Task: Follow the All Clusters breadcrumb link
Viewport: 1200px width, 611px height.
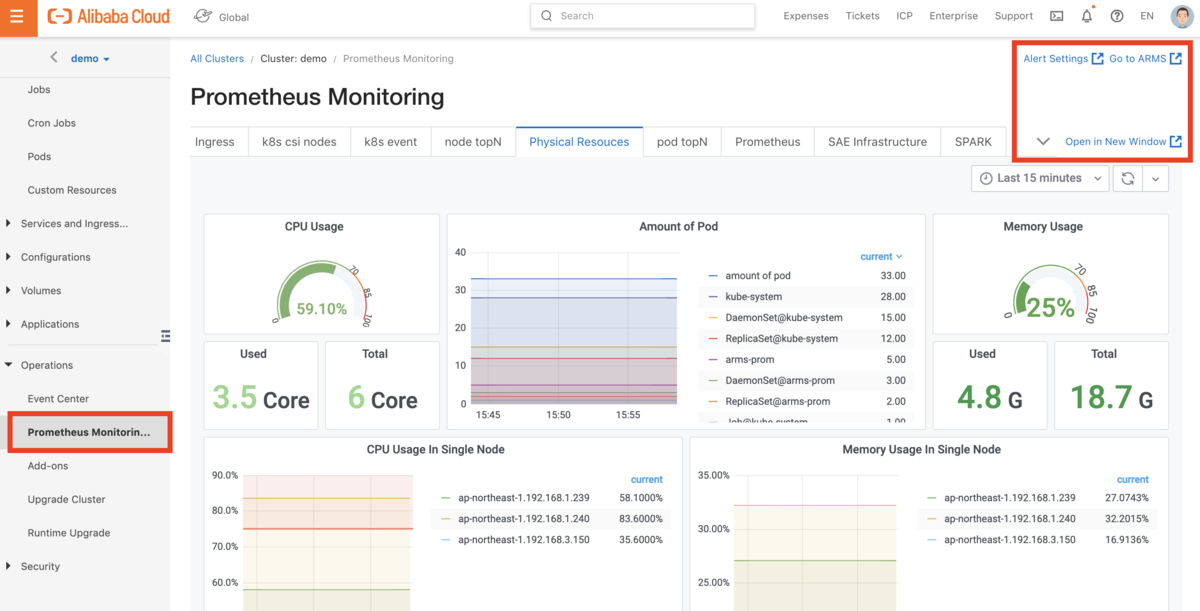Action: click(217, 58)
